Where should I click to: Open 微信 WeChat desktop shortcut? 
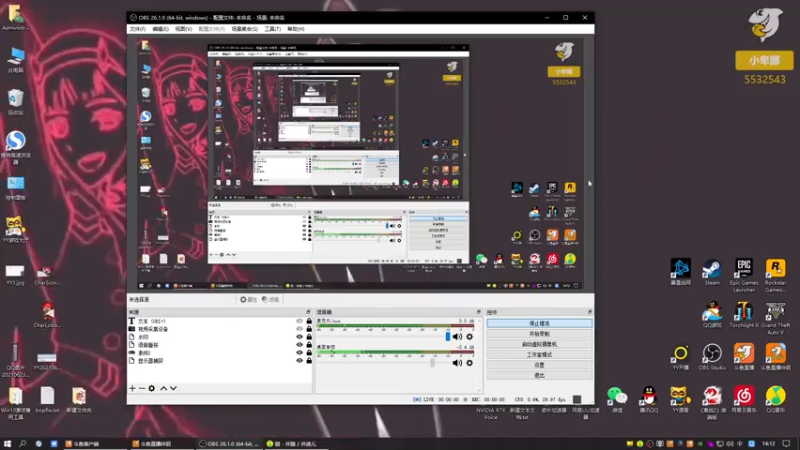[x=617, y=399]
